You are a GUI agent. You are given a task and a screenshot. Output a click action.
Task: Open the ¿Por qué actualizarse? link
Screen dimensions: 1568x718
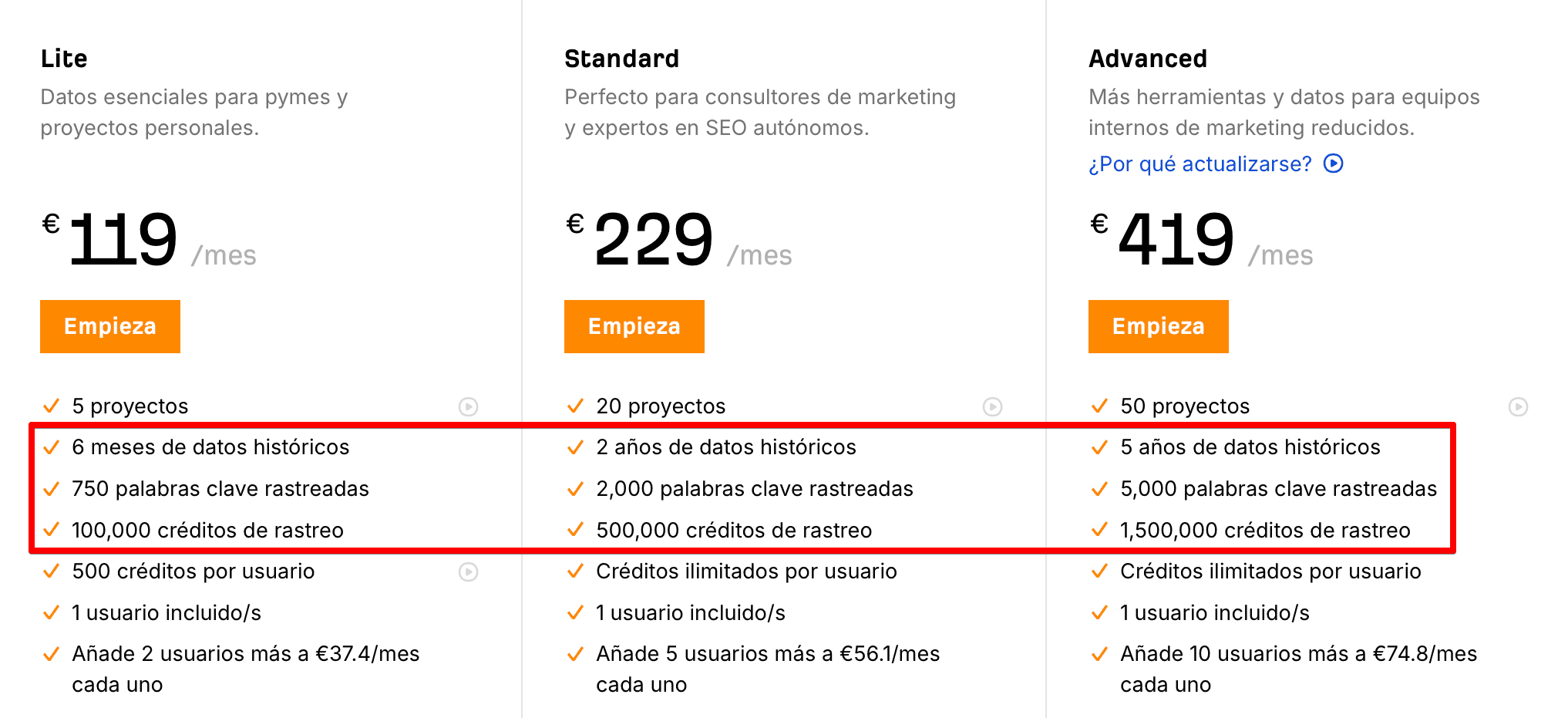1200,164
